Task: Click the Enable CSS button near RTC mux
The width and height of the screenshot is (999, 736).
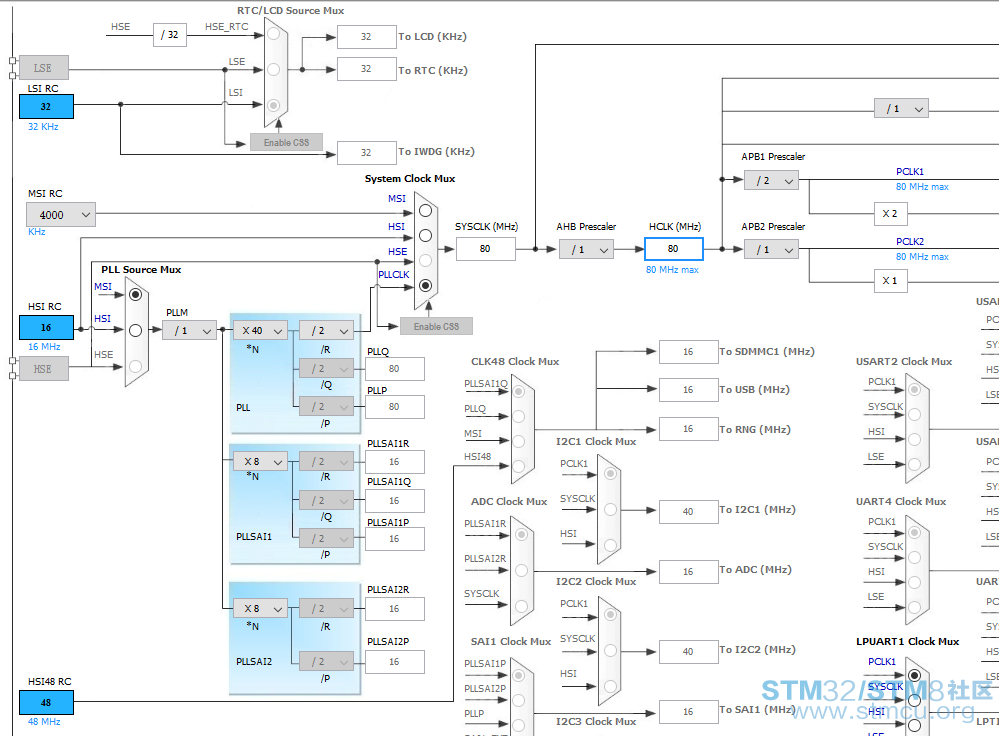Action: (x=286, y=142)
